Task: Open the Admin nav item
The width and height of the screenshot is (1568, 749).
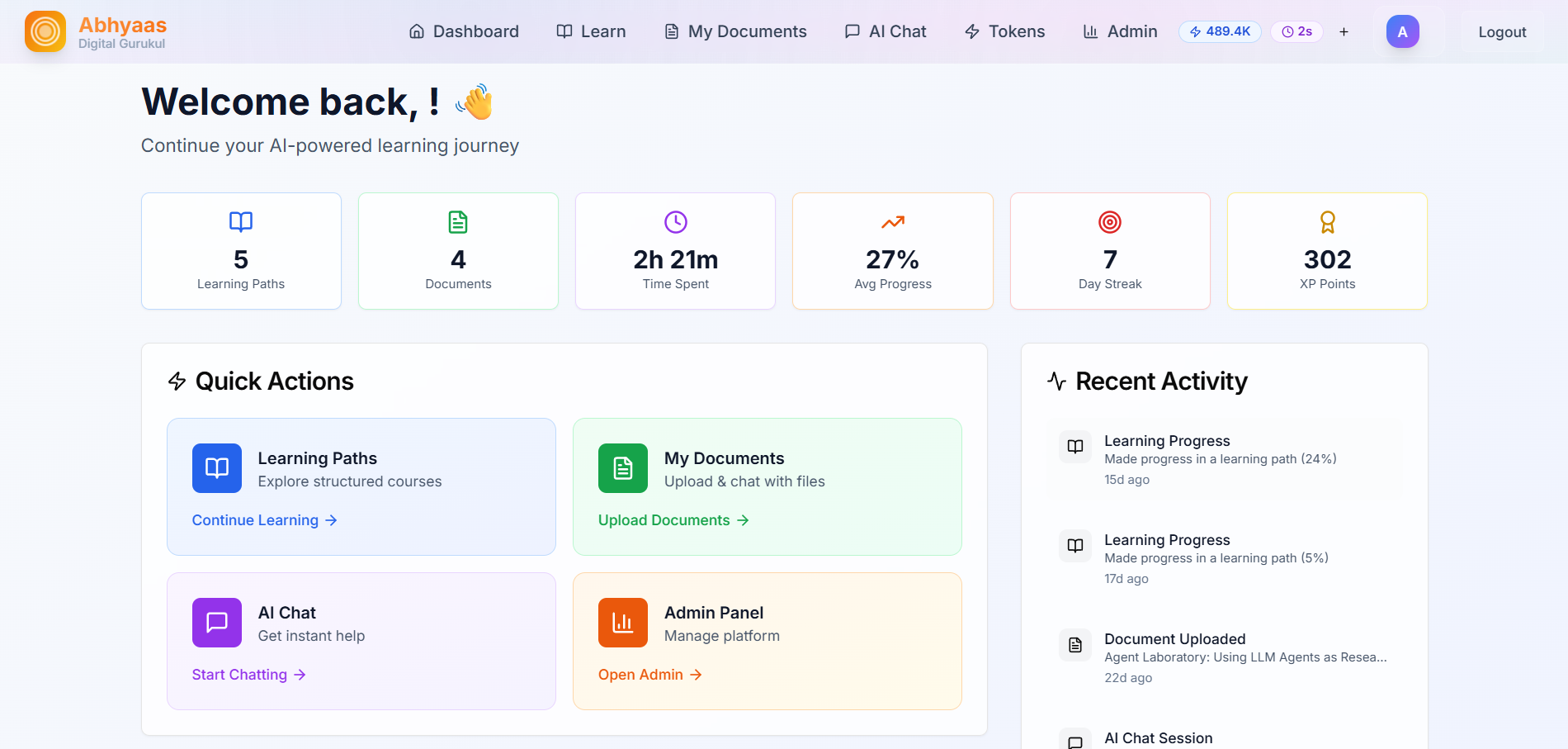Action: click(x=1120, y=31)
